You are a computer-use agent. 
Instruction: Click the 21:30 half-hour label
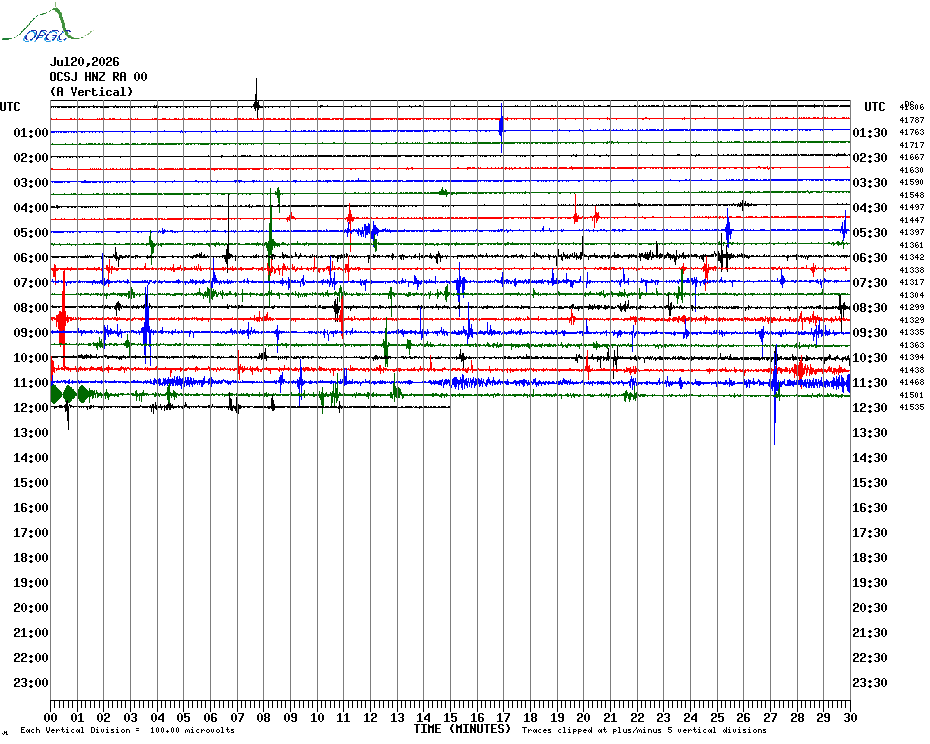point(870,632)
